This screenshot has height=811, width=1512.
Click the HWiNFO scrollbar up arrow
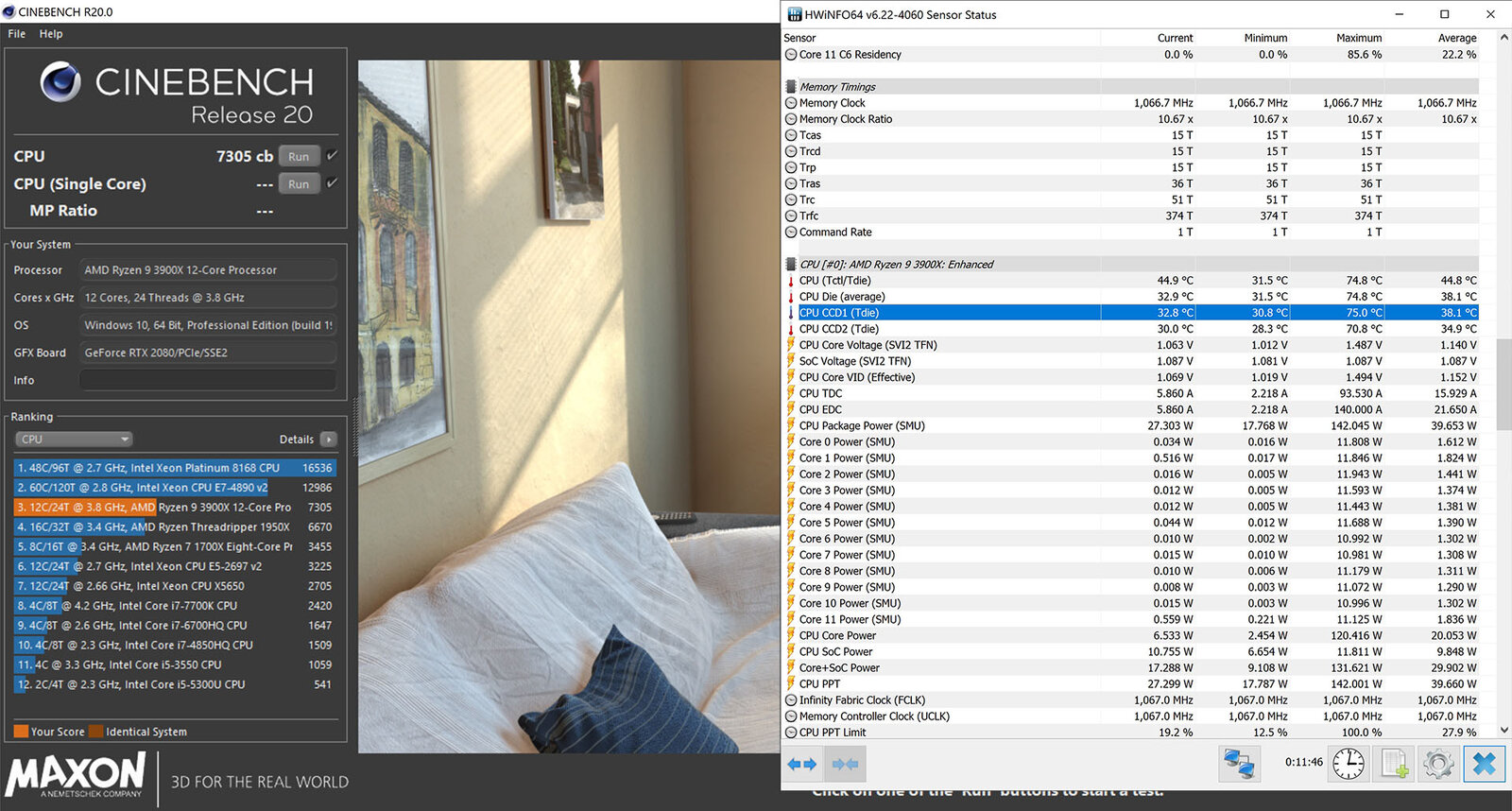(x=1503, y=38)
